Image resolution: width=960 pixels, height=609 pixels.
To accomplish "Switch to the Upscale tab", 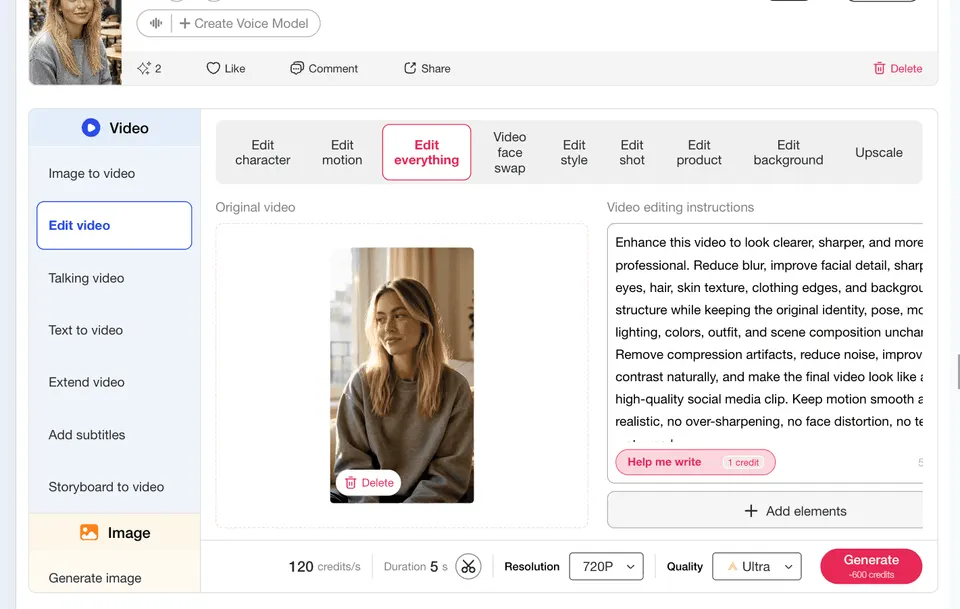I will (x=879, y=152).
